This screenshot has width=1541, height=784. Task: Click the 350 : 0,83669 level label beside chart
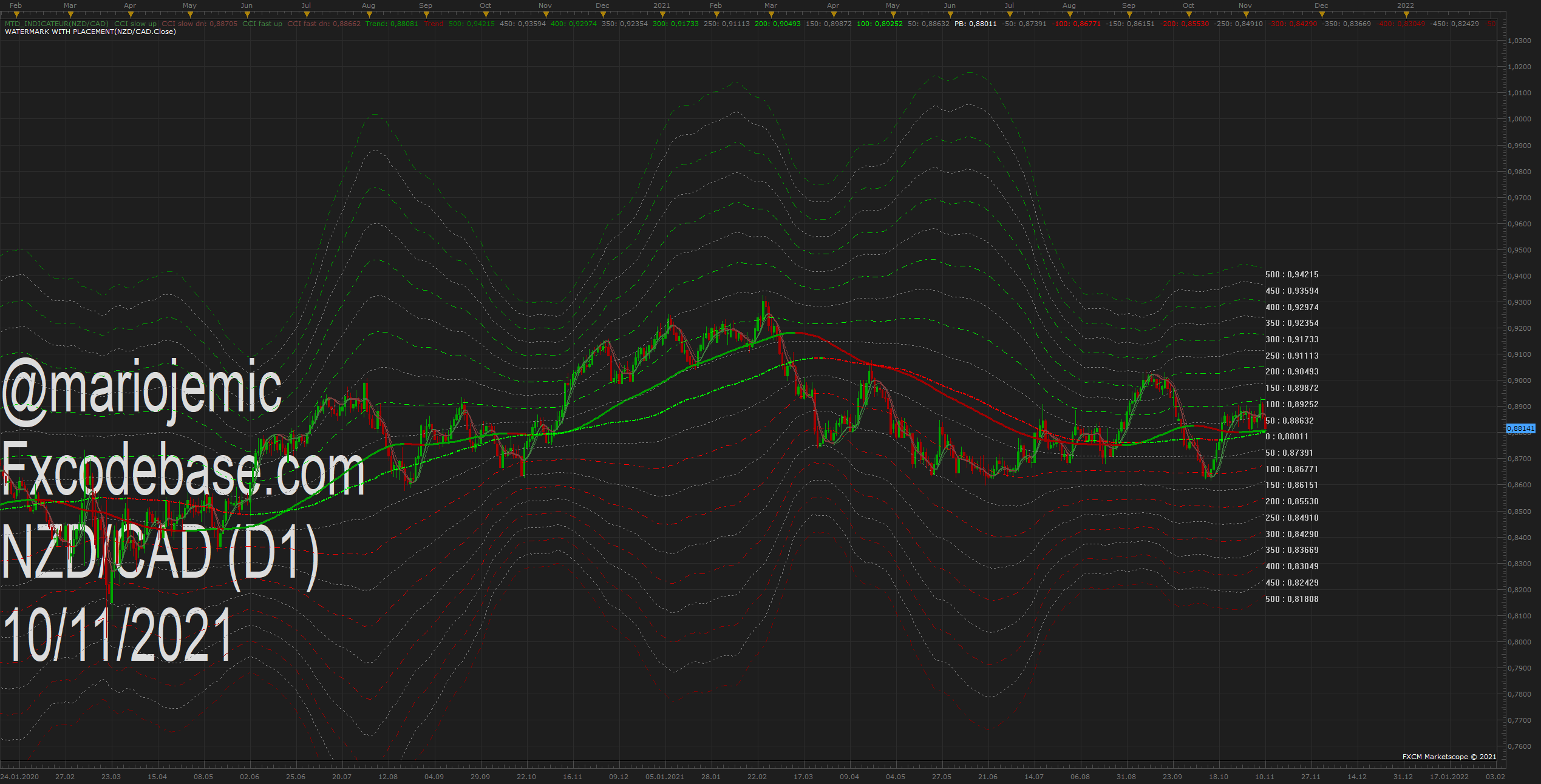(1292, 550)
